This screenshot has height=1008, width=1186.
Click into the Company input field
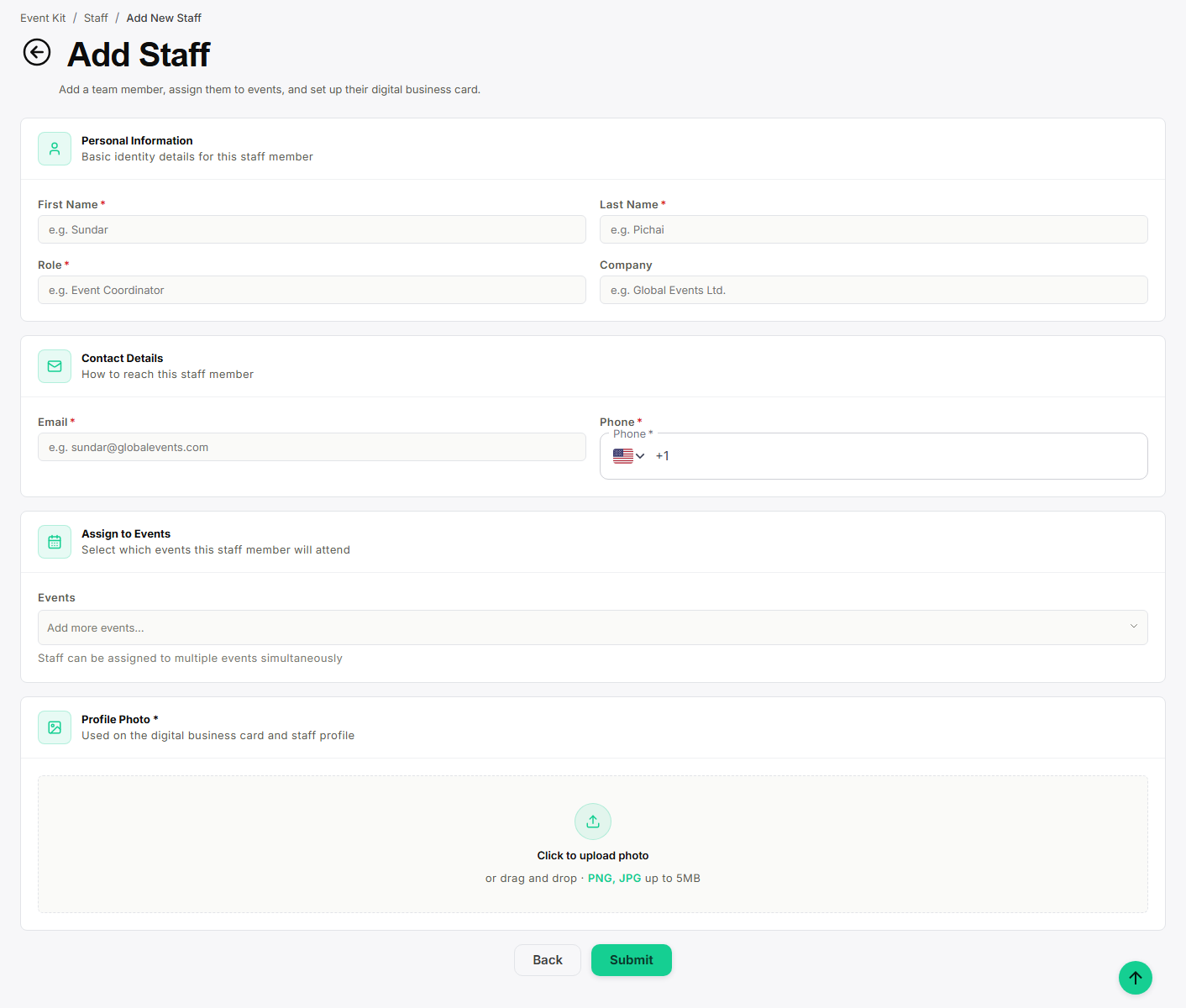tap(874, 290)
